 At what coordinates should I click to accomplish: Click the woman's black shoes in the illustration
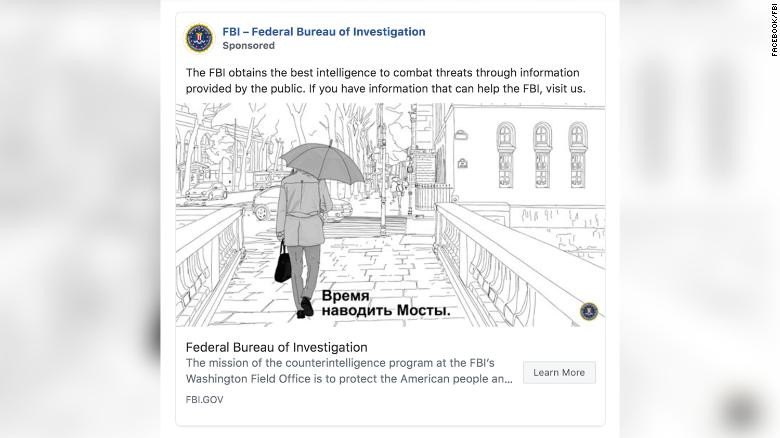(307, 308)
